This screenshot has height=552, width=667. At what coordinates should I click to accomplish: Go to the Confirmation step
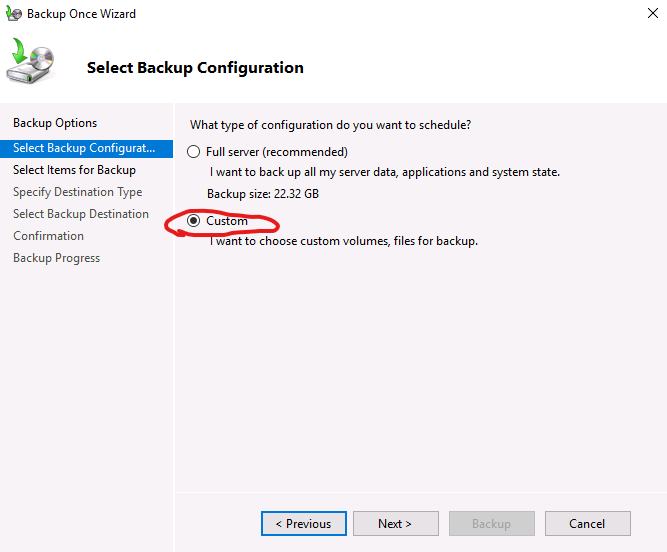click(48, 236)
